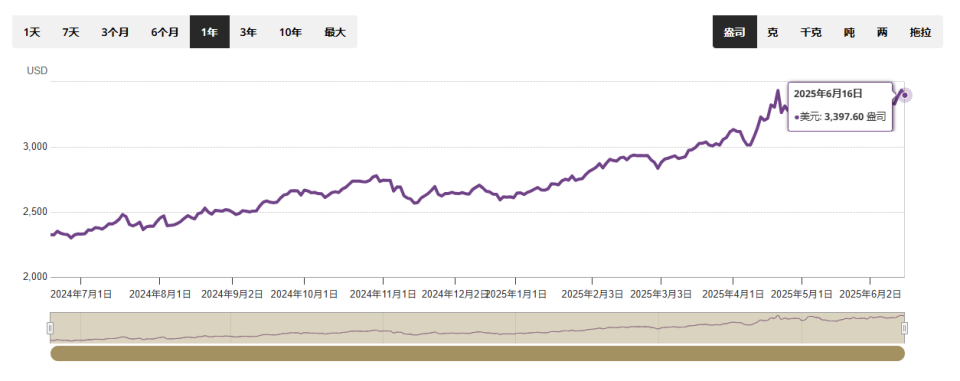Switch unit to 吨
Screen dimensions: 960x381
pos(849,32)
